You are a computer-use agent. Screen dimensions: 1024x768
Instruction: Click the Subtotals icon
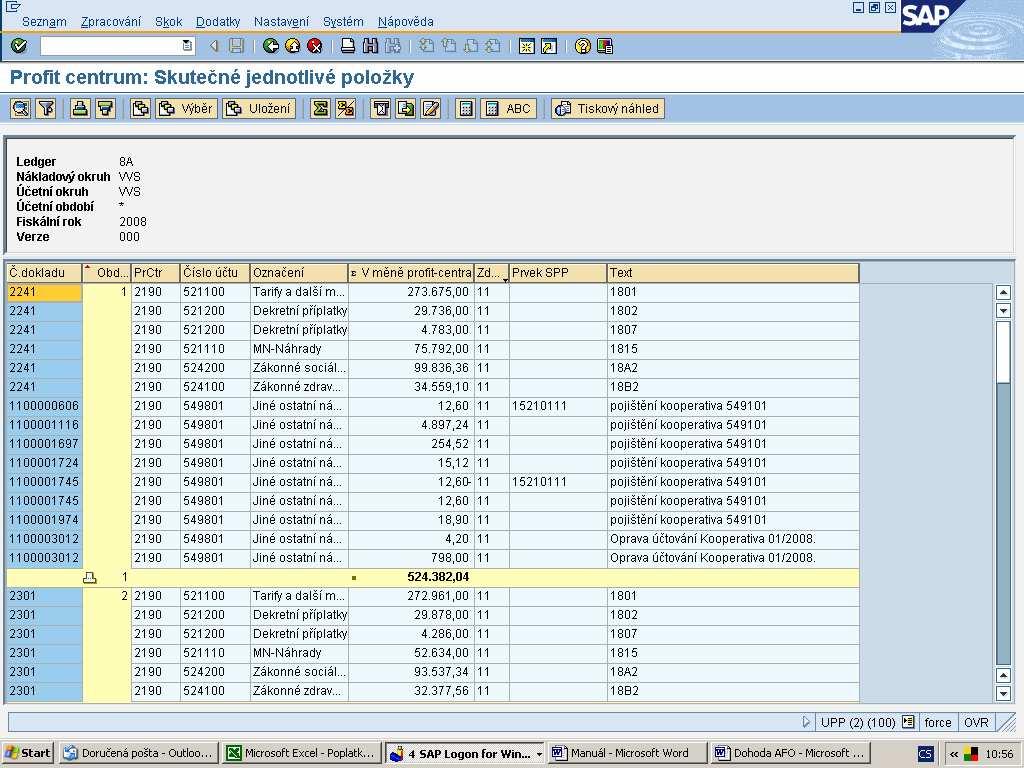[x=345, y=108]
